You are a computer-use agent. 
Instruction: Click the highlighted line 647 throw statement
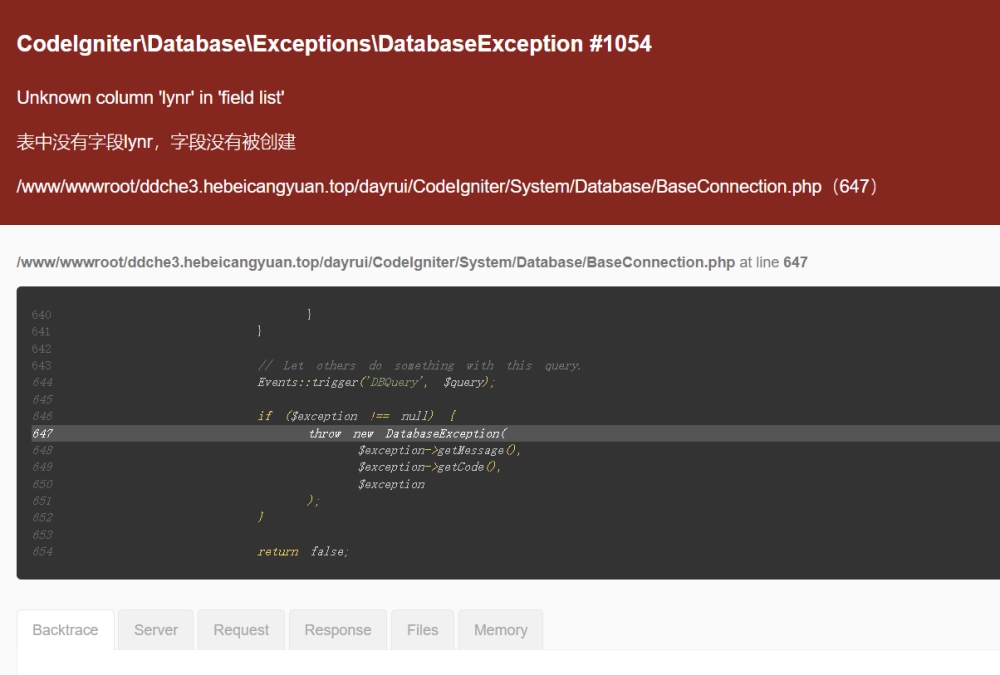408,434
